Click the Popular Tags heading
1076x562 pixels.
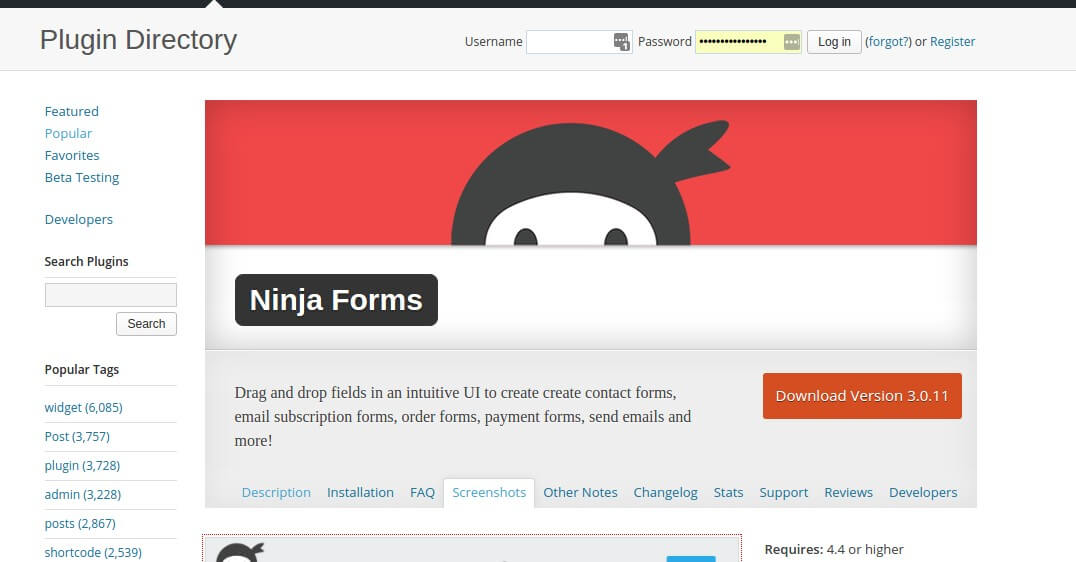point(82,369)
